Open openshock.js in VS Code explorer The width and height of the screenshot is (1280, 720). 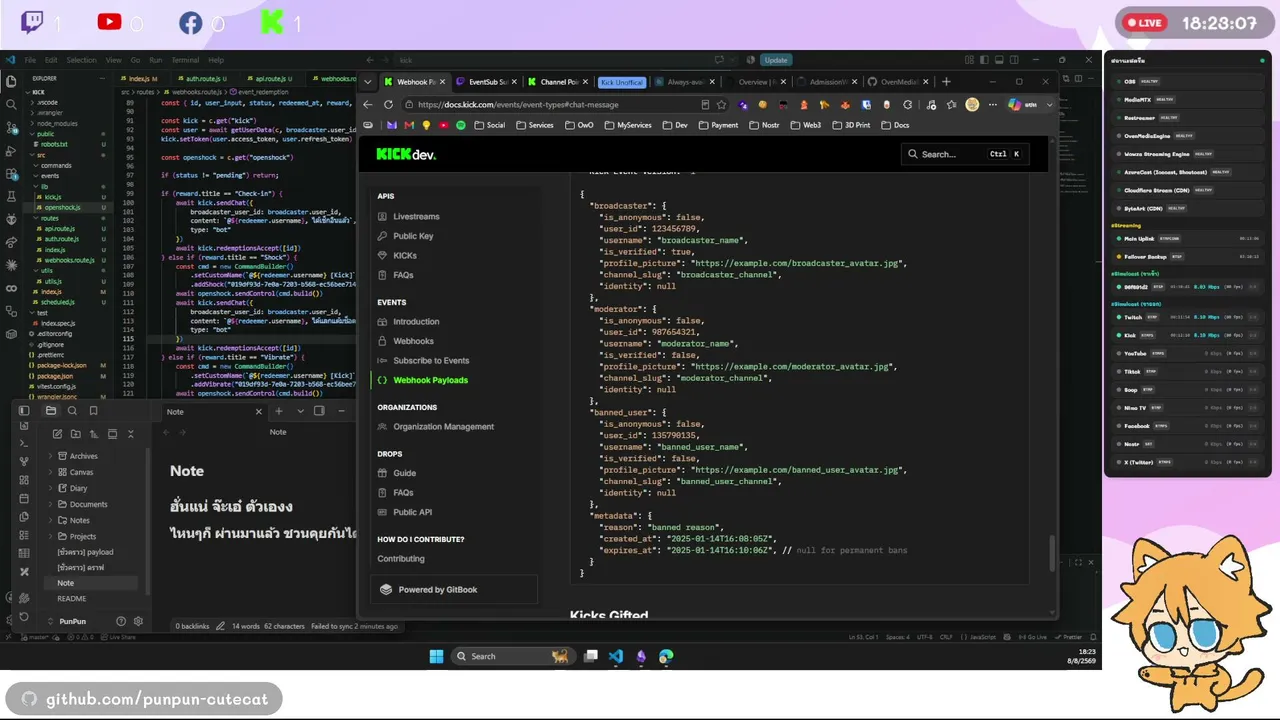tap(62, 207)
